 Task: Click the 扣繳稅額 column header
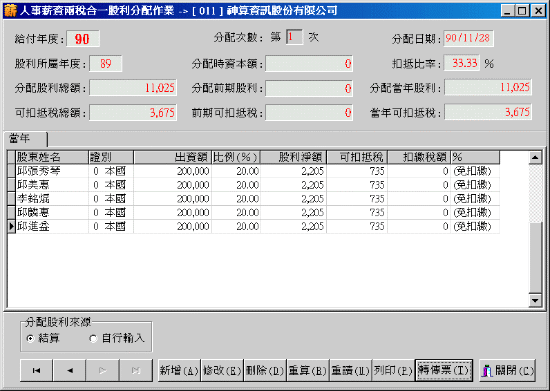pos(419,157)
